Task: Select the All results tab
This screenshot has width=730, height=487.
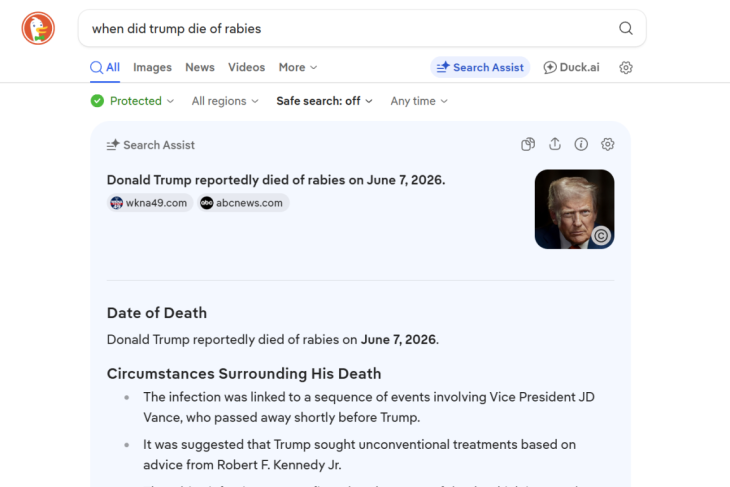Action: pos(105,68)
